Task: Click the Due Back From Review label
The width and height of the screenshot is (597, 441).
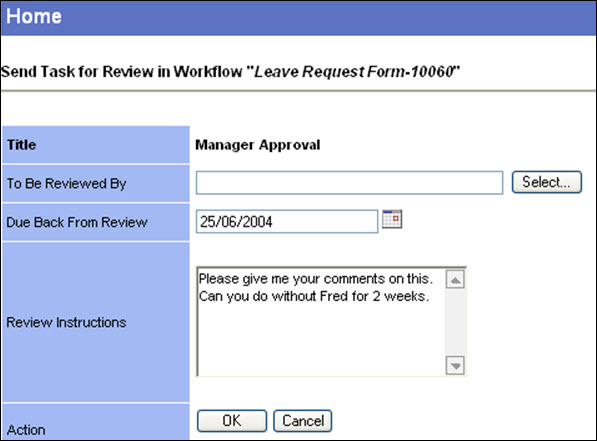Action: 77,222
